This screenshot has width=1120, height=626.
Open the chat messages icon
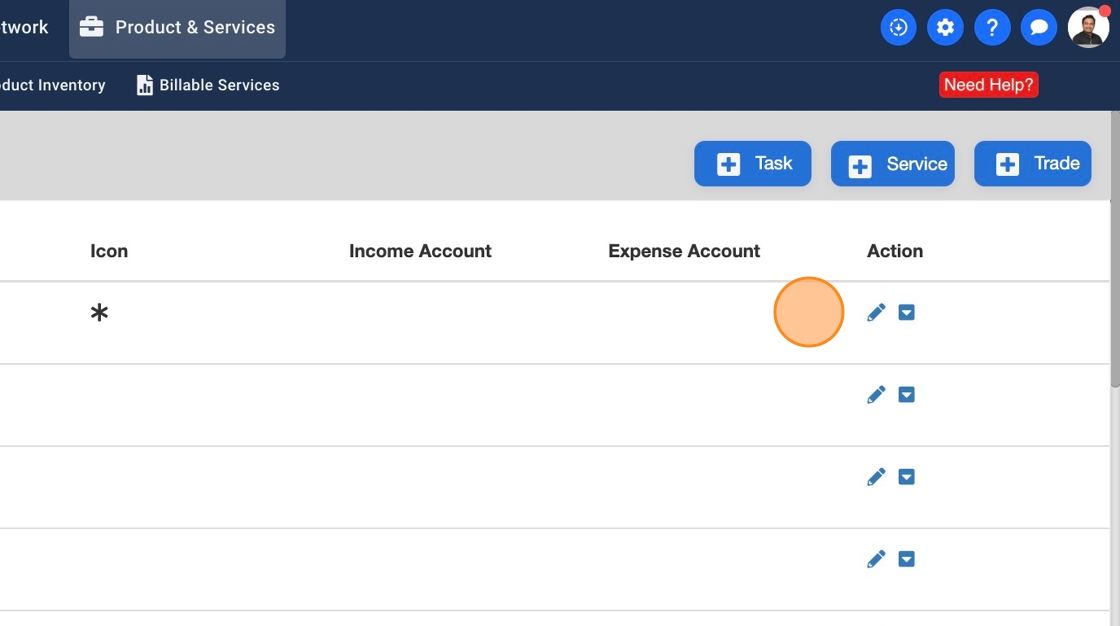[x=1039, y=28]
